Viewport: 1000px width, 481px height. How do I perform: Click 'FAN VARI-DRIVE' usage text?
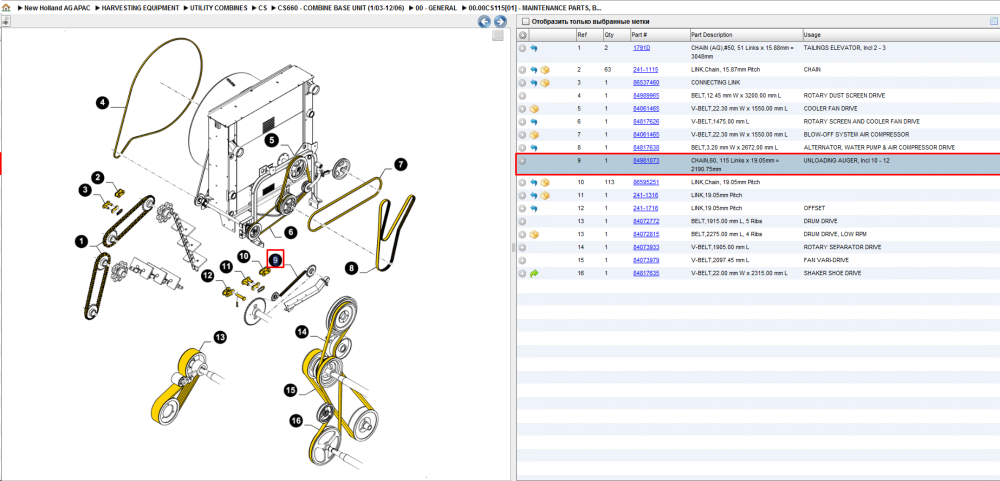(x=826, y=260)
